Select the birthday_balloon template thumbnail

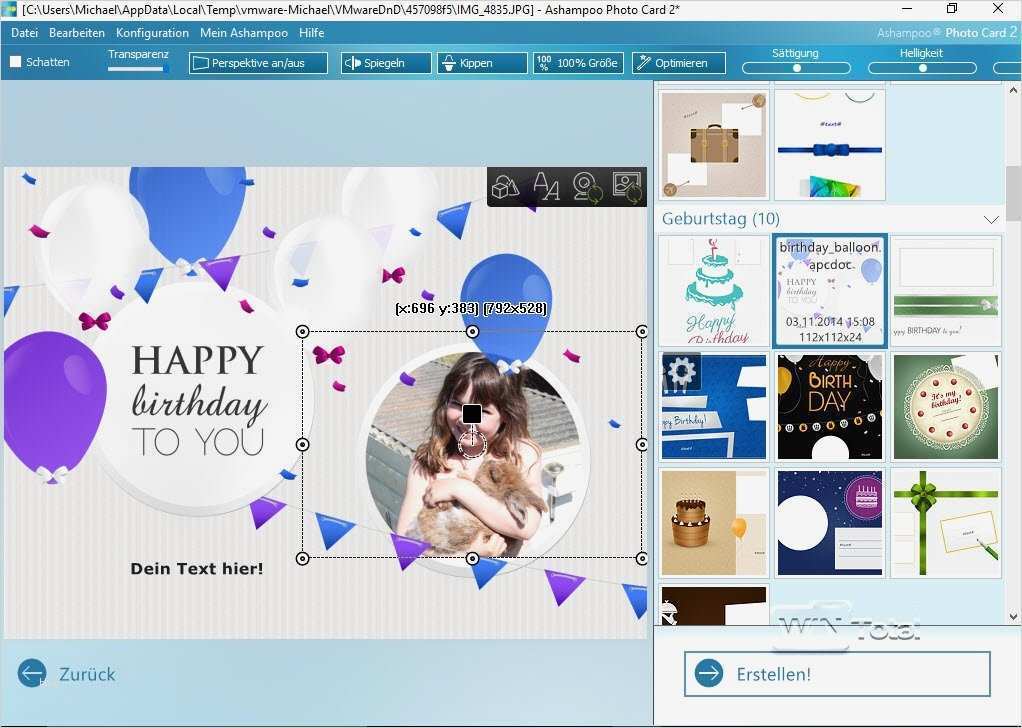coord(830,290)
